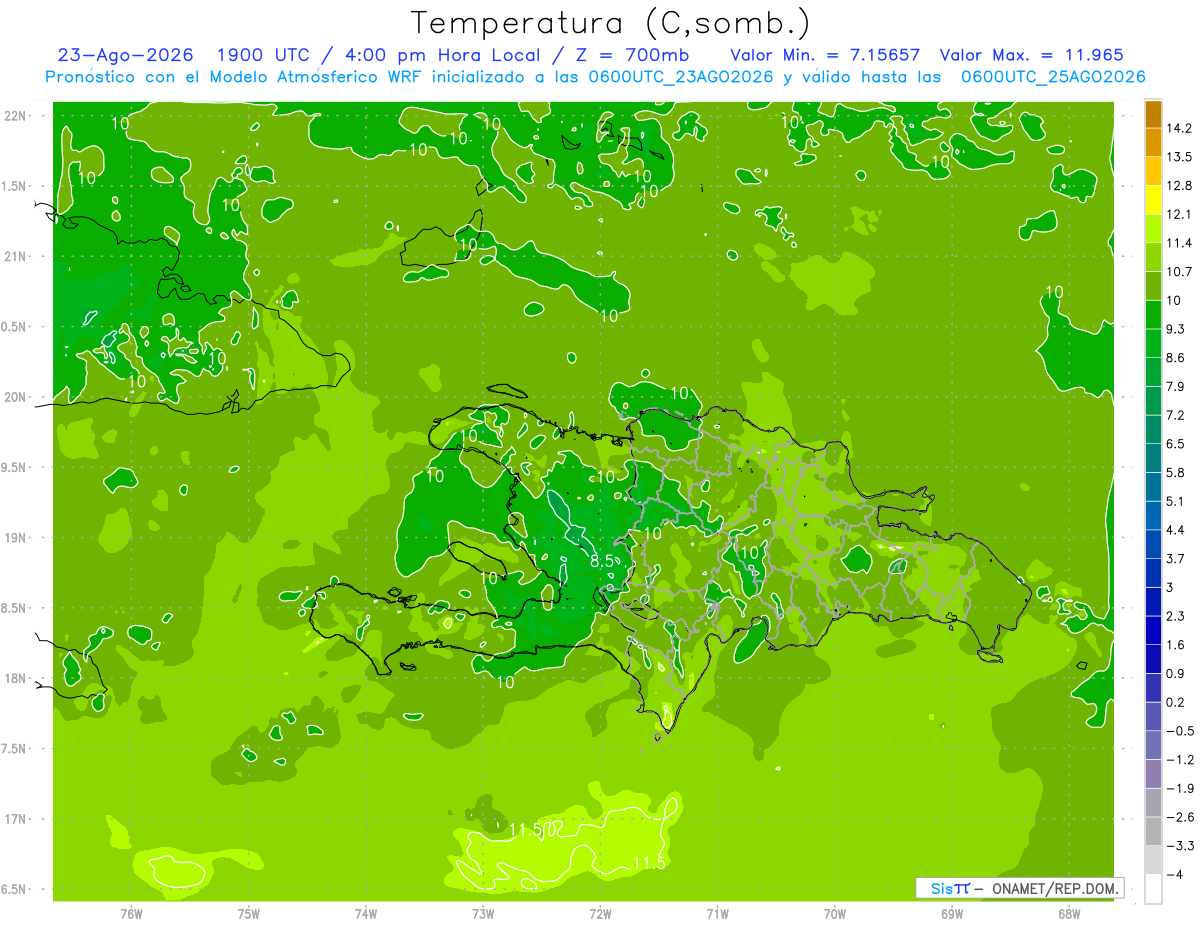
Task: Click the color bar label "10.7"
Action: coord(1179,271)
